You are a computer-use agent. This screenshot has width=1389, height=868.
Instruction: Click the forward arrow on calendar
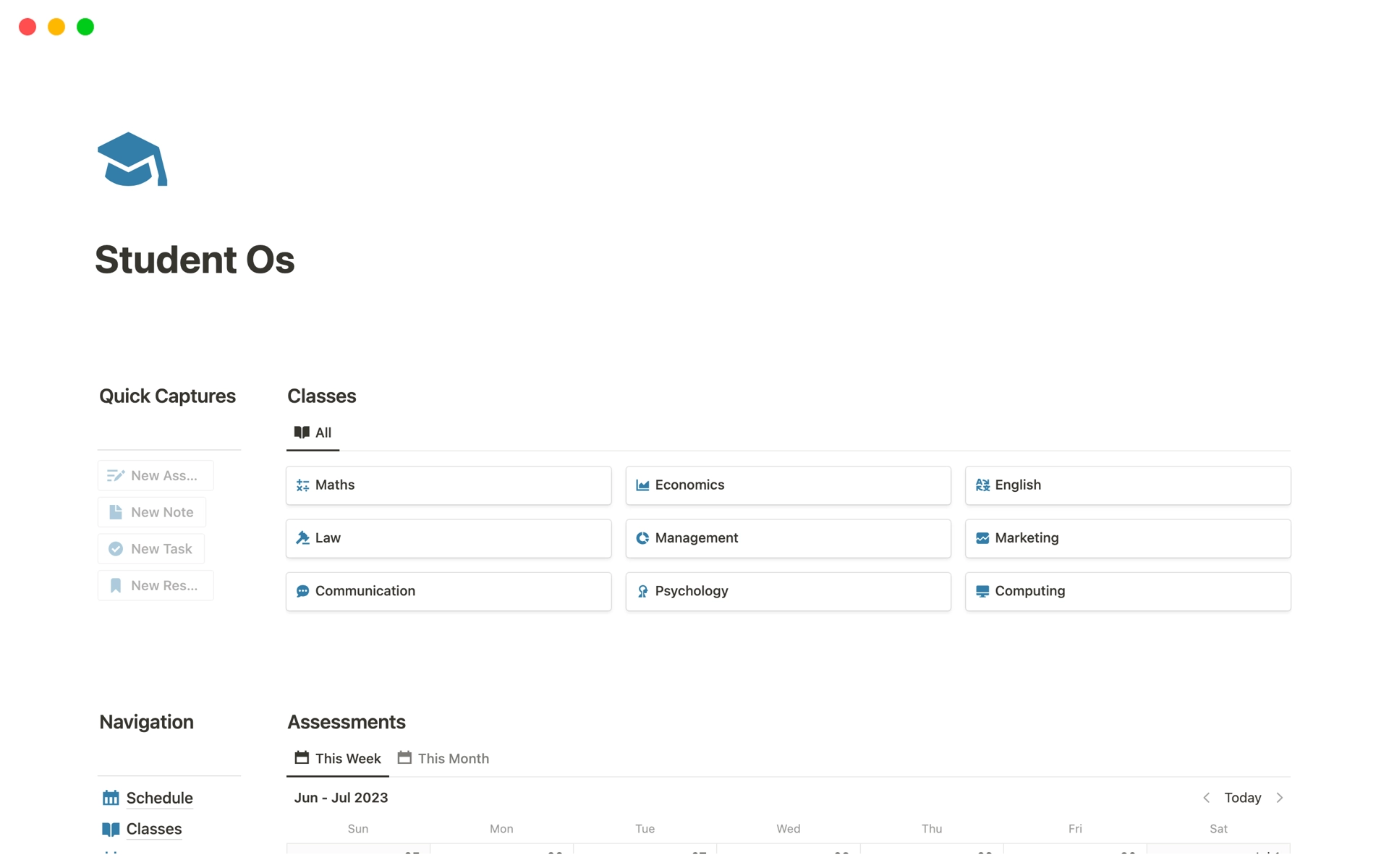[x=1281, y=797]
